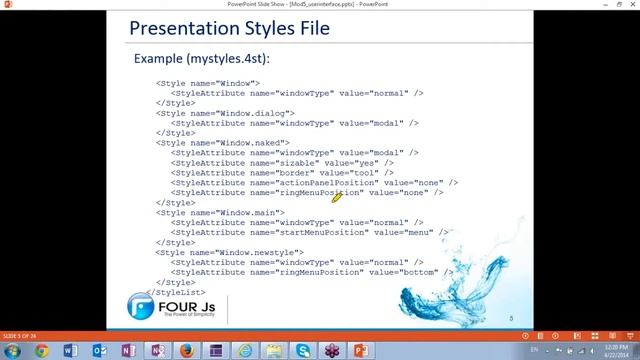Open Internet Explorer from the taskbar
This screenshot has height=360, width=640.
[245, 351]
